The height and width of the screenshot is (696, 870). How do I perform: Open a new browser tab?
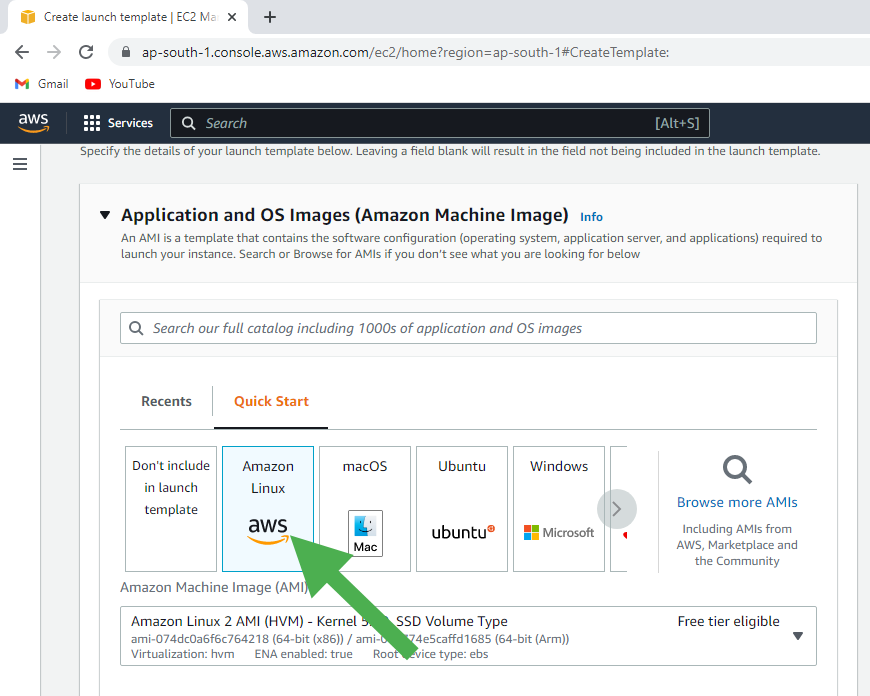270,17
